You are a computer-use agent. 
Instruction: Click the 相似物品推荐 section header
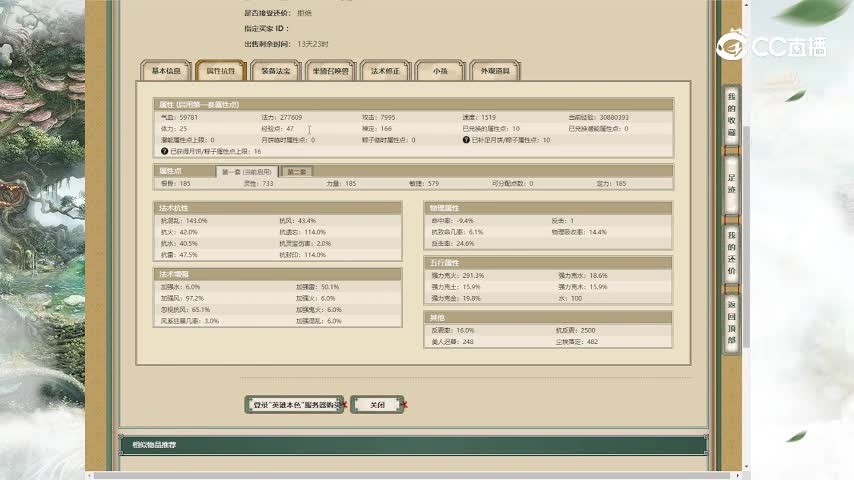tap(413, 445)
